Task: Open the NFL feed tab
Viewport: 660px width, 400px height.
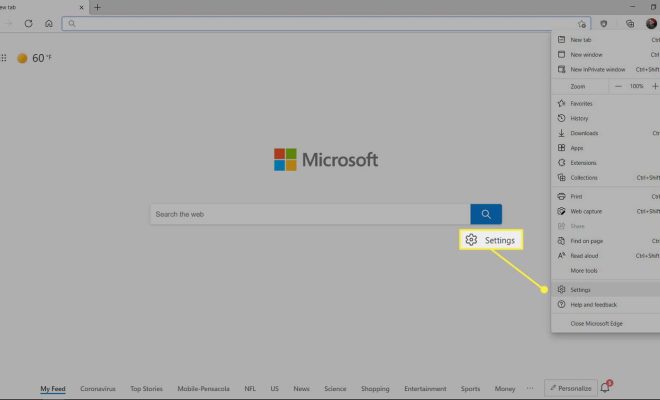Action: tap(250, 389)
